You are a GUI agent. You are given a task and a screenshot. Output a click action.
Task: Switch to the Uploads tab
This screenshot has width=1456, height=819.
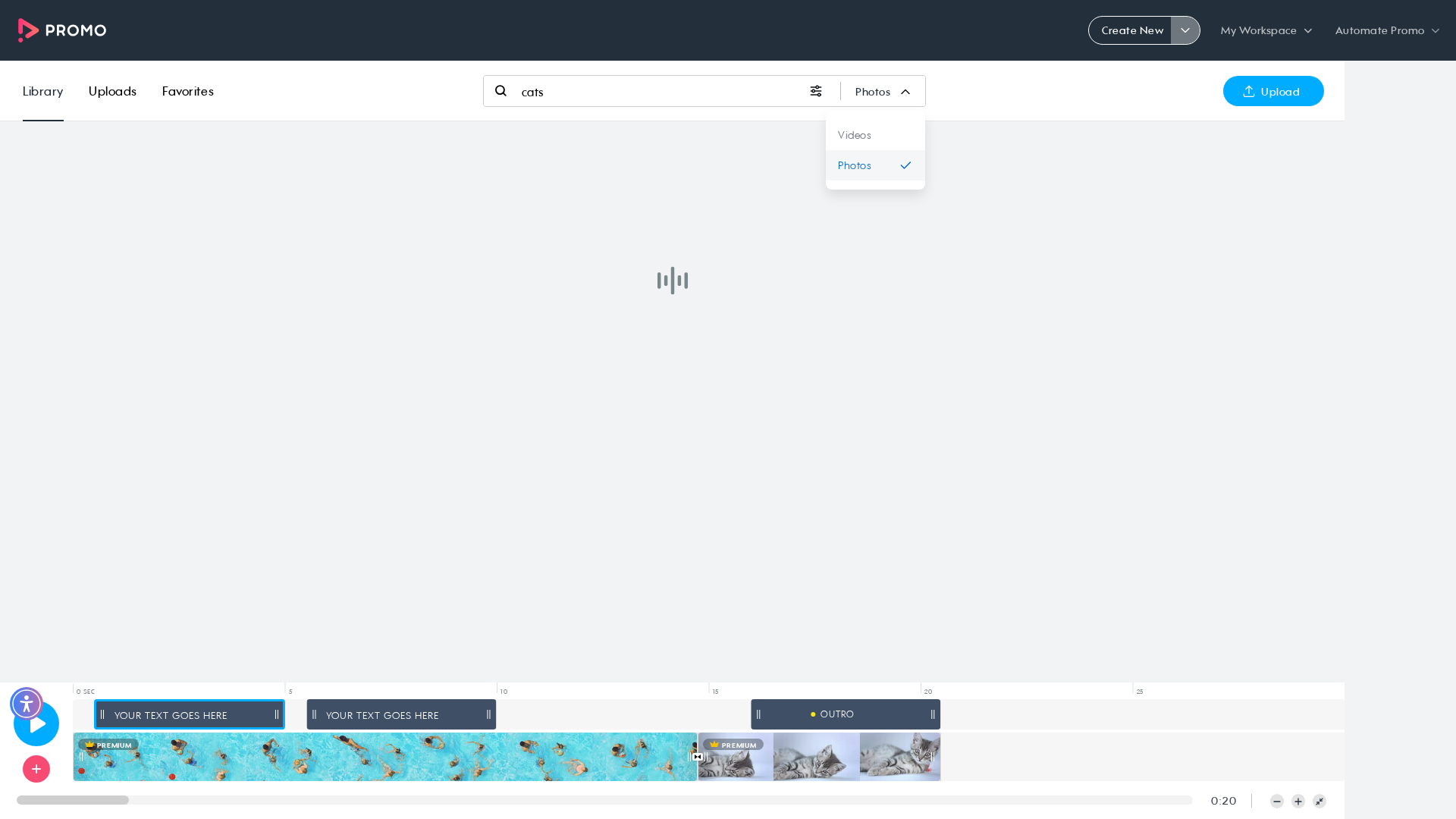pos(112,91)
